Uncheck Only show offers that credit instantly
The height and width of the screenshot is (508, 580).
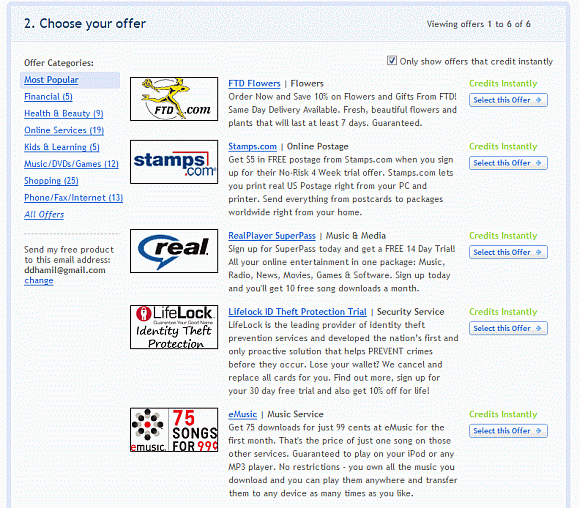click(x=392, y=60)
